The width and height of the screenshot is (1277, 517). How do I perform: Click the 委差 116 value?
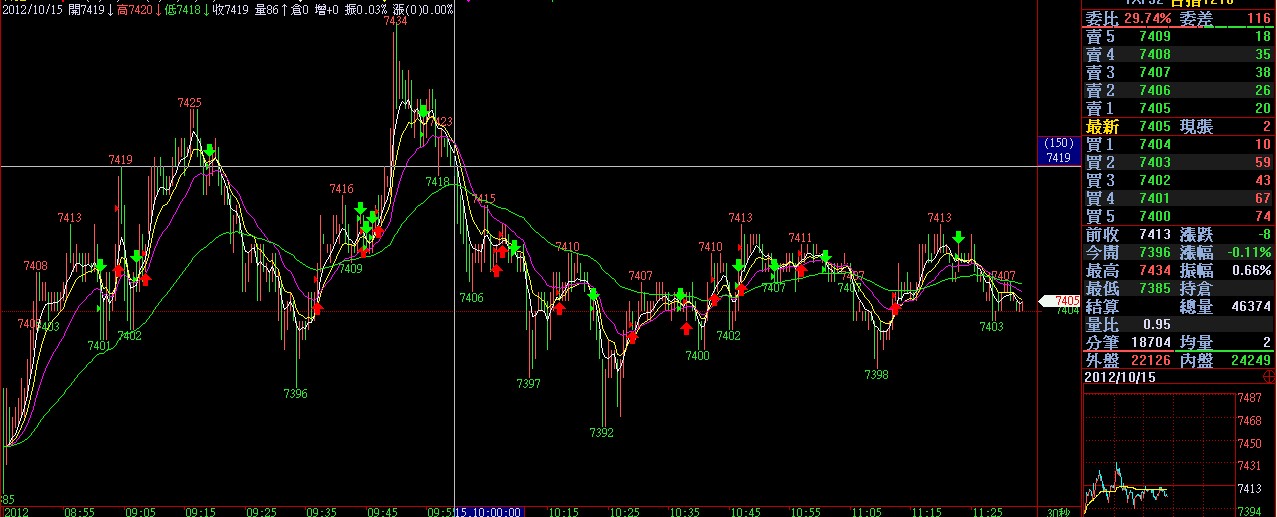[x=1258, y=18]
